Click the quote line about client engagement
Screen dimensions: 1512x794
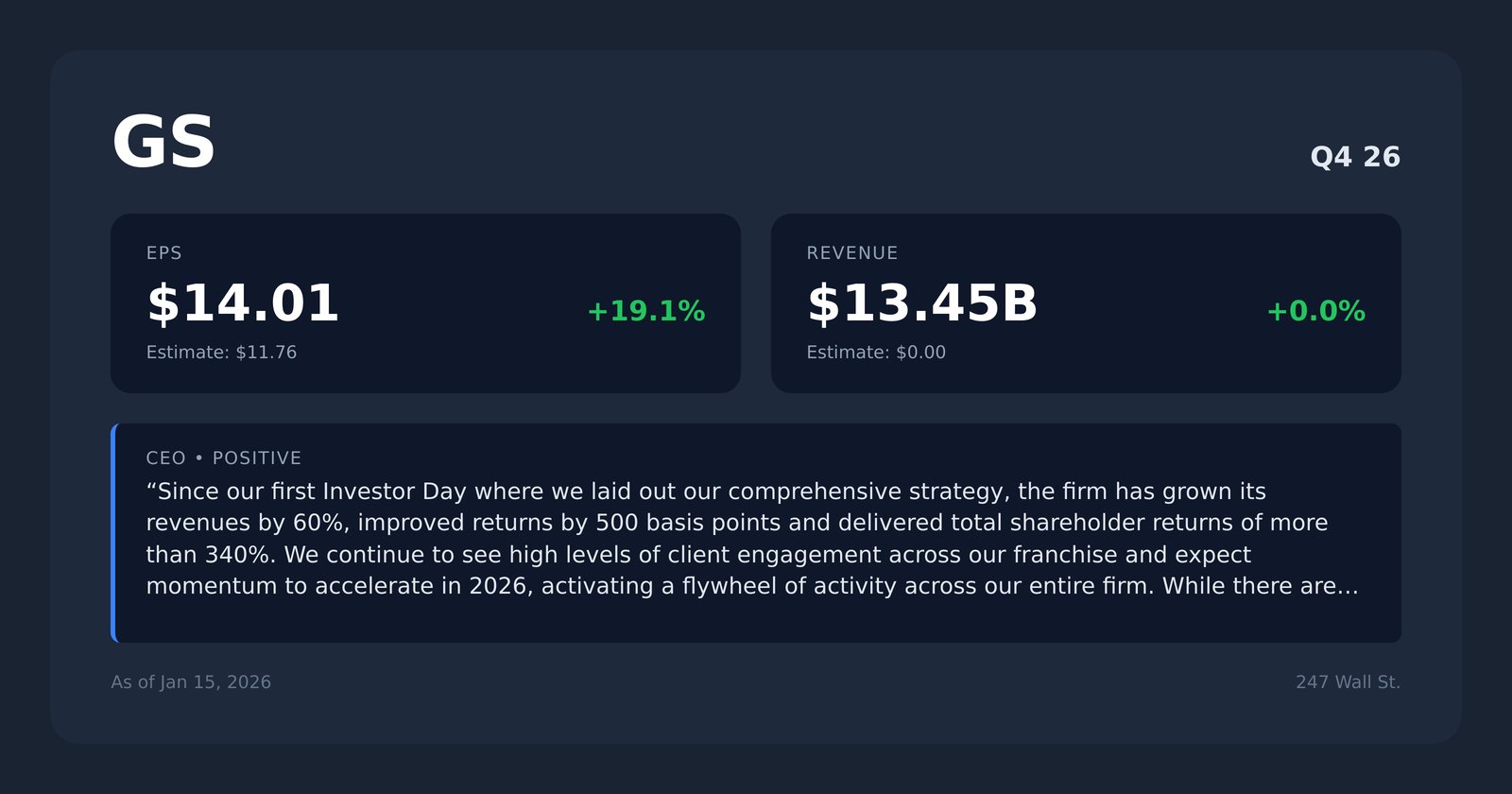698,555
